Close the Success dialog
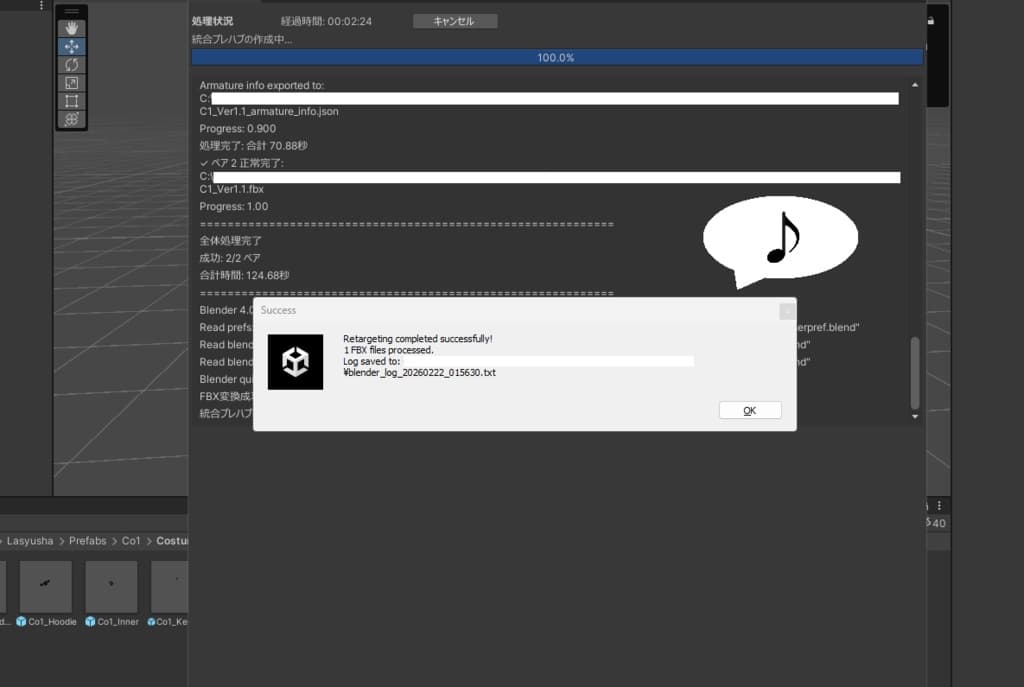The height and width of the screenshot is (687, 1024). tap(787, 311)
